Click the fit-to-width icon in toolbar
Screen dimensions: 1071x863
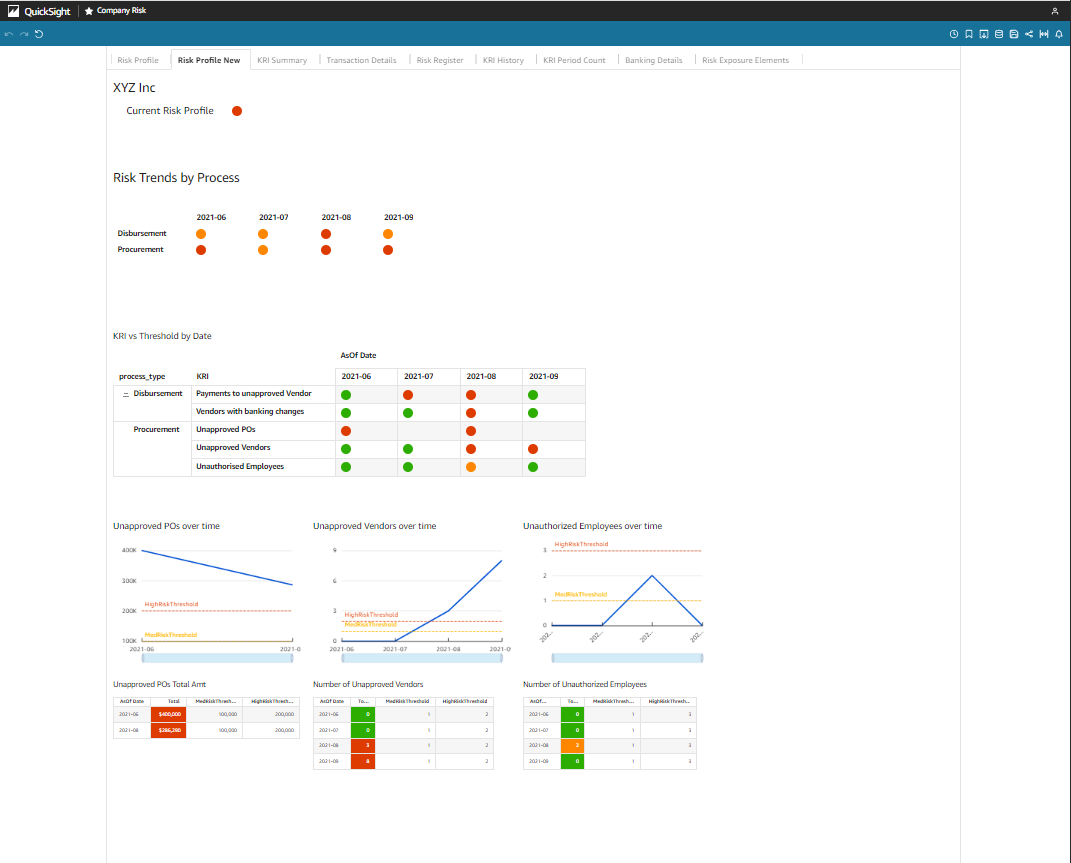pyautogui.click(x=1044, y=34)
